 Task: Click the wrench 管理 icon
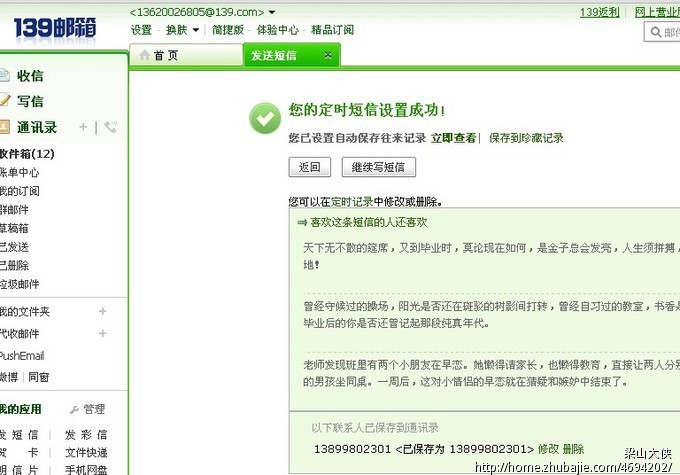(74, 409)
